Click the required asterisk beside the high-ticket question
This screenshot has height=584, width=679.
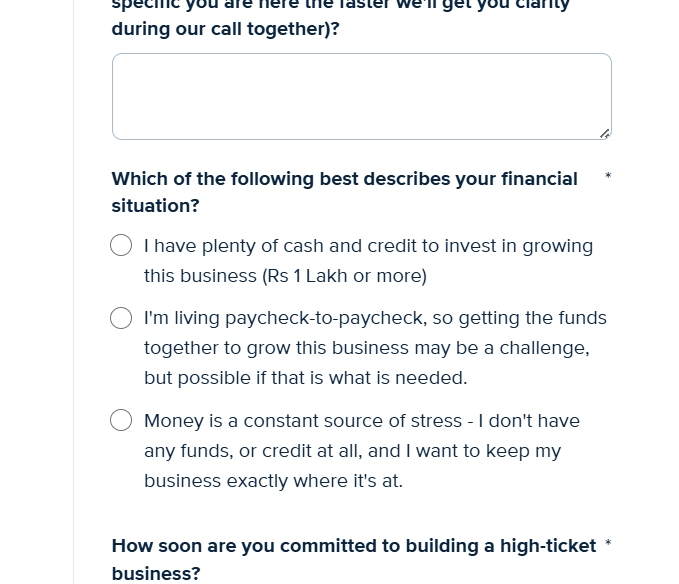[608, 543]
